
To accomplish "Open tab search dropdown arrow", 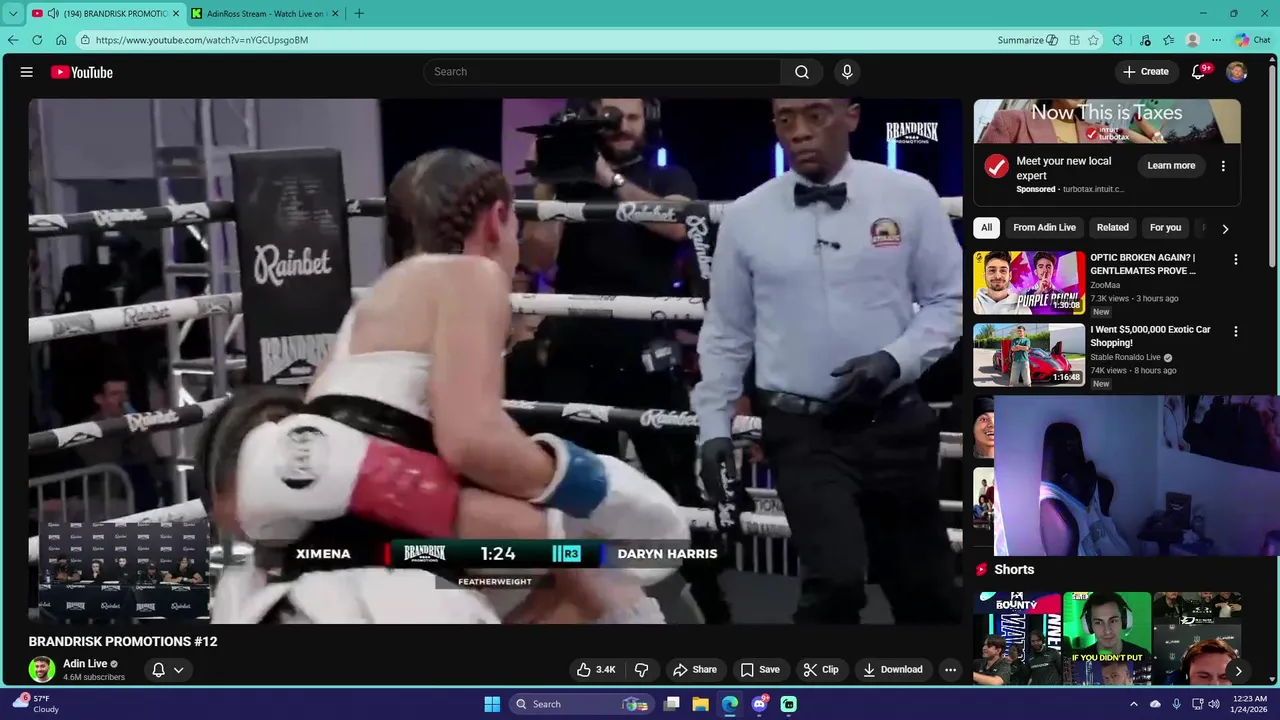I will tap(13, 14).
